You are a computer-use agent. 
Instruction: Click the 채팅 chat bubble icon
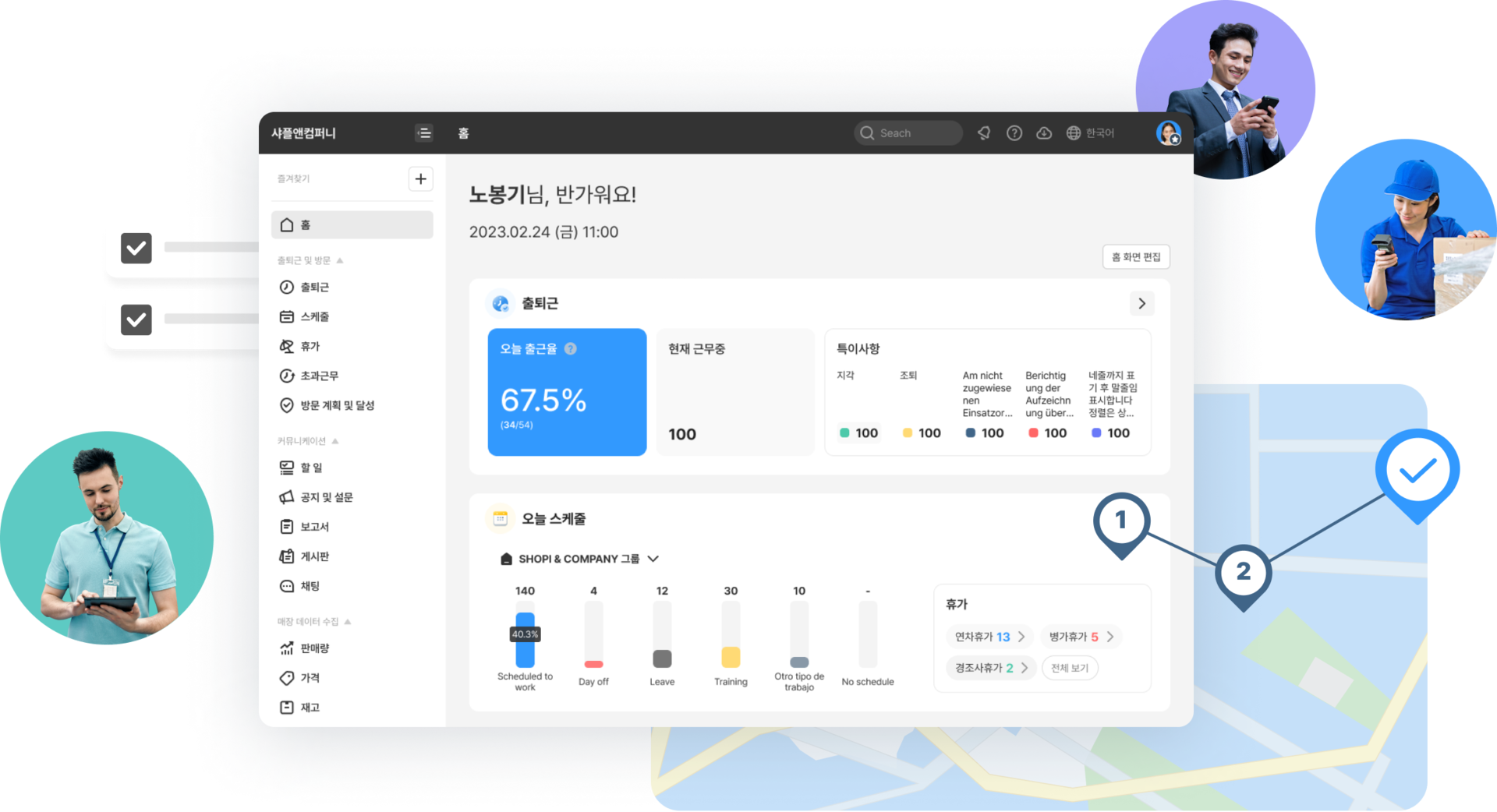click(x=287, y=586)
